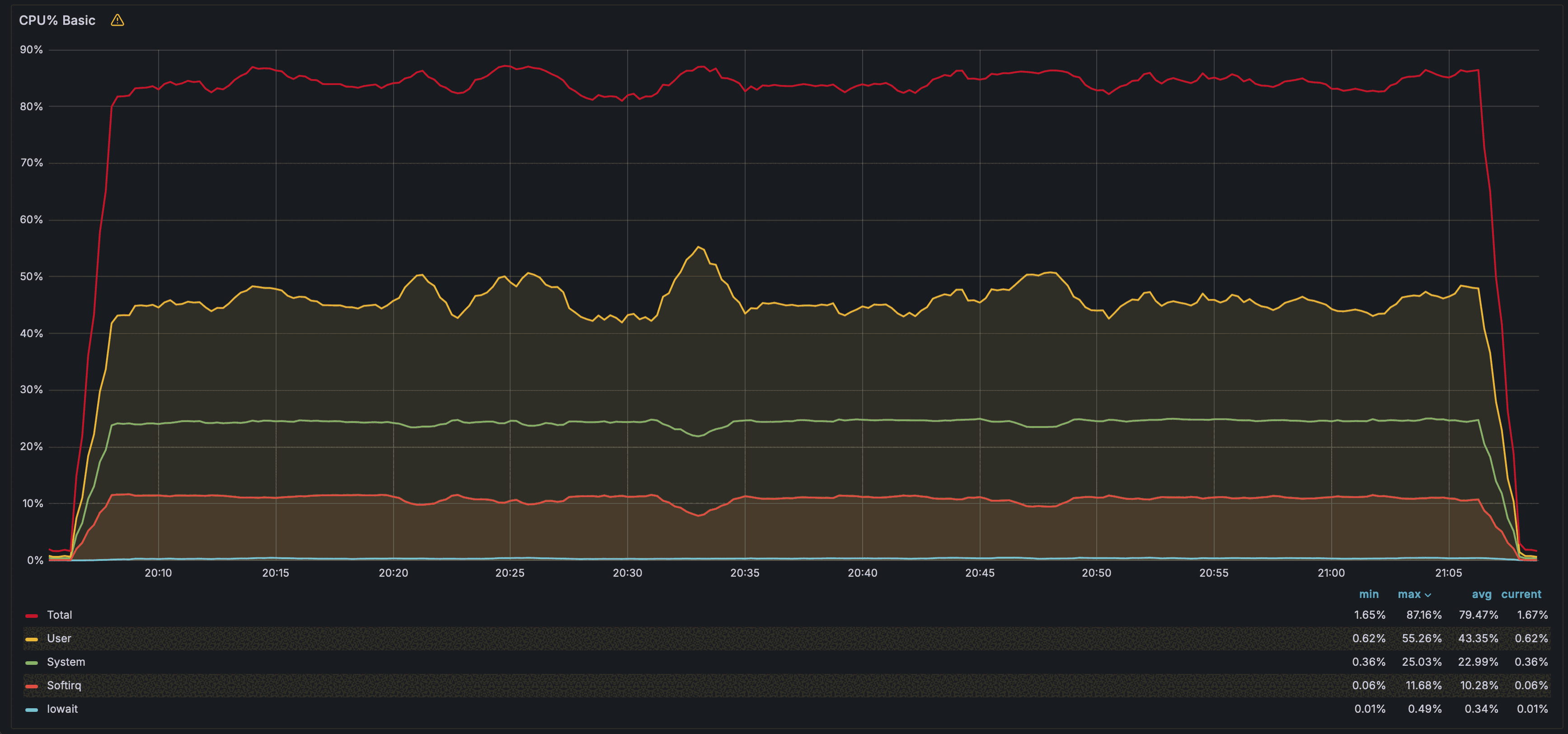This screenshot has width=1568, height=734.
Task: Click the orange Softirq series color swatch
Action: pyautogui.click(x=32, y=686)
